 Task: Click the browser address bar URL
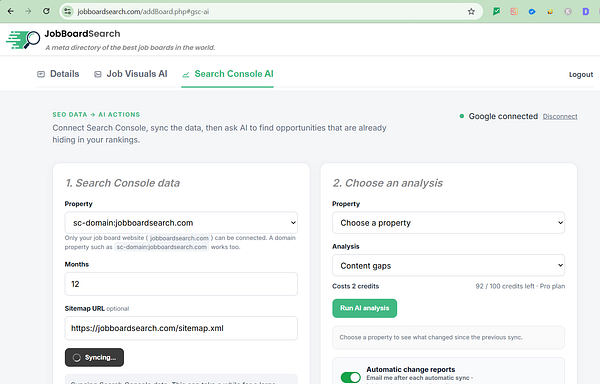point(143,11)
